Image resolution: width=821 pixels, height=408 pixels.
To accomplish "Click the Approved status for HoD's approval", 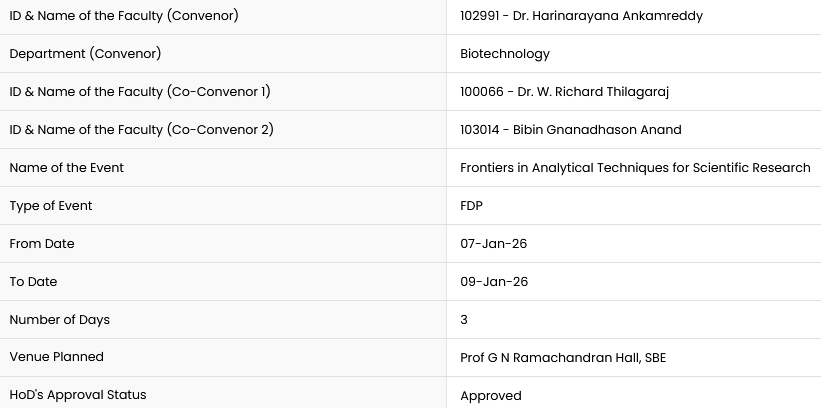I will click(x=491, y=396).
